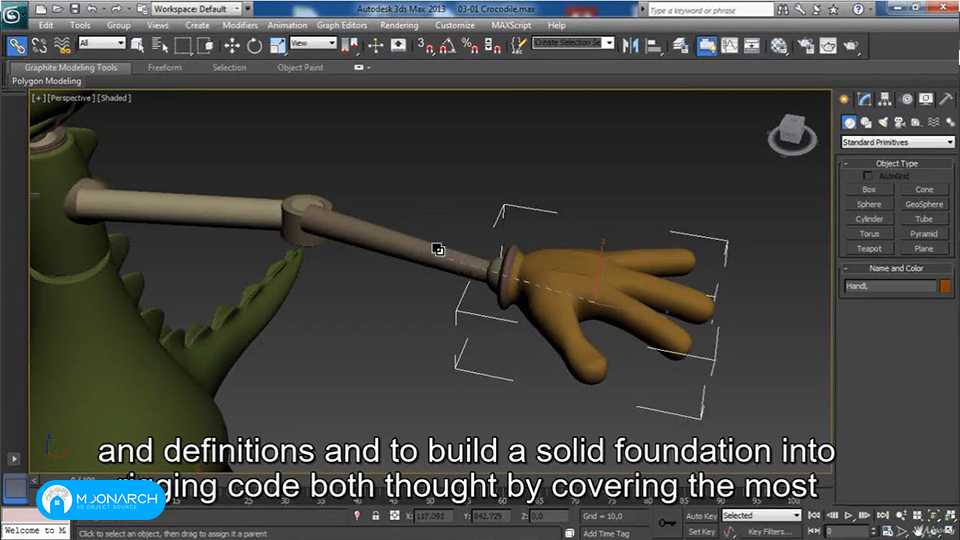This screenshot has height=540, width=960.
Task: Open Render Setup dialog
Action: click(806, 45)
